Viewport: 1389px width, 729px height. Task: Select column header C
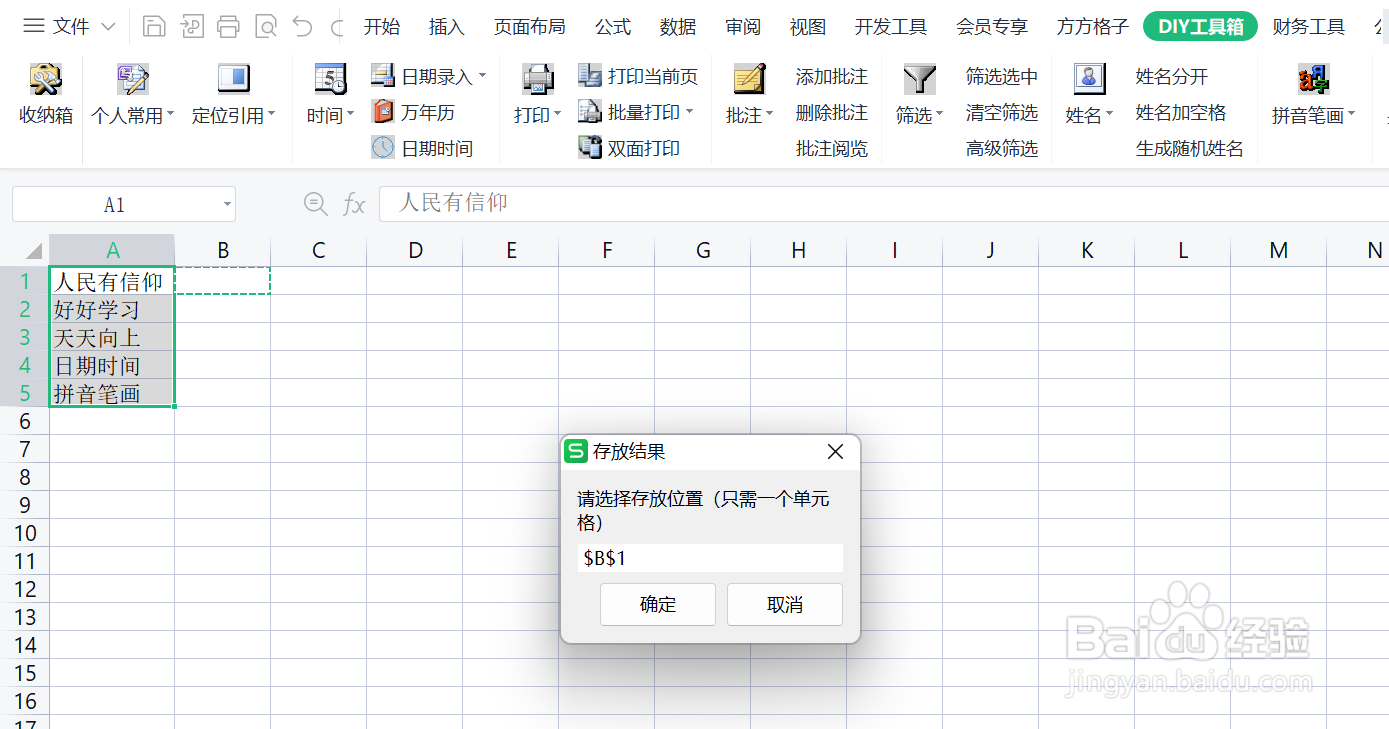pyautogui.click(x=319, y=250)
